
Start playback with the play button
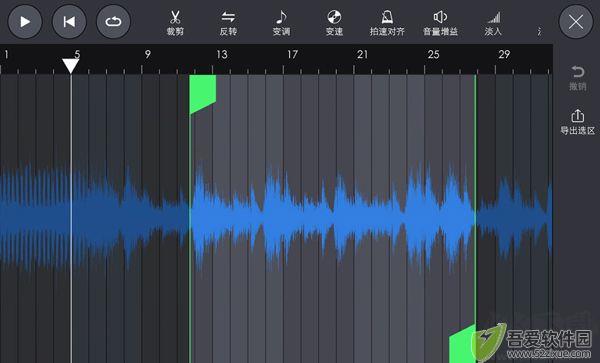[x=25, y=22]
